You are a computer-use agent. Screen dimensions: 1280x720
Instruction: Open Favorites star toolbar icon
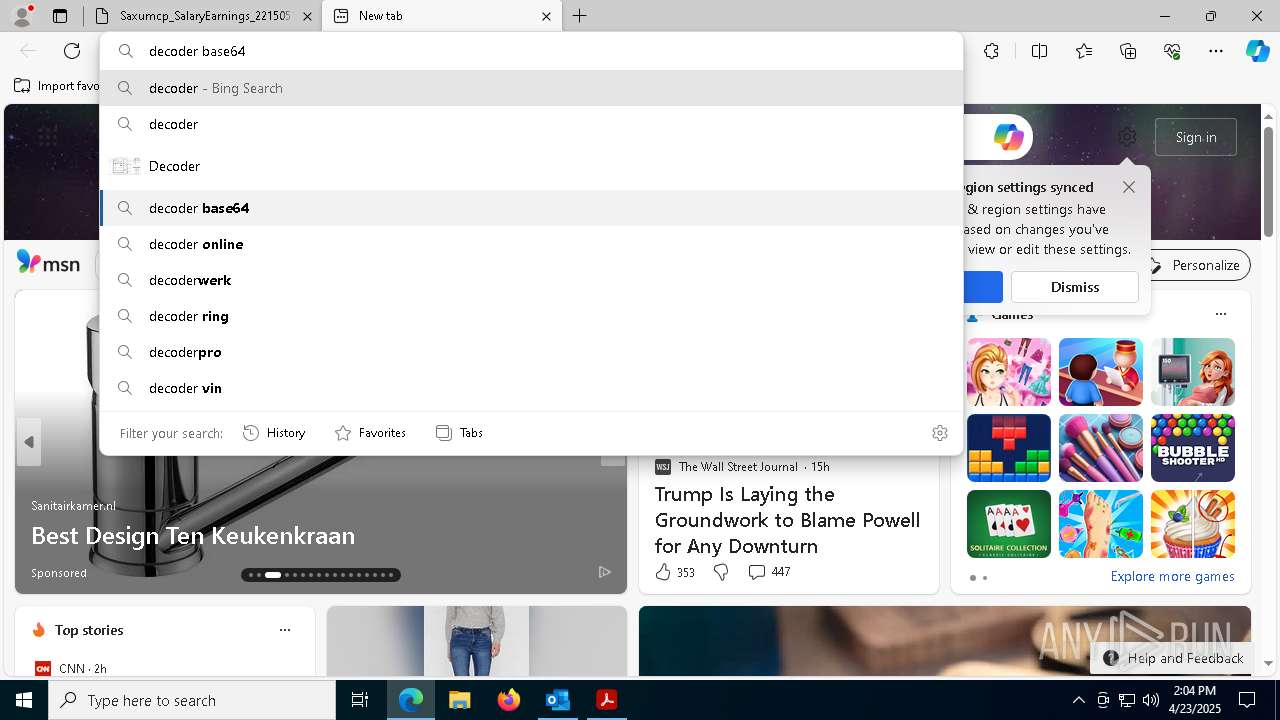(x=1084, y=51)
